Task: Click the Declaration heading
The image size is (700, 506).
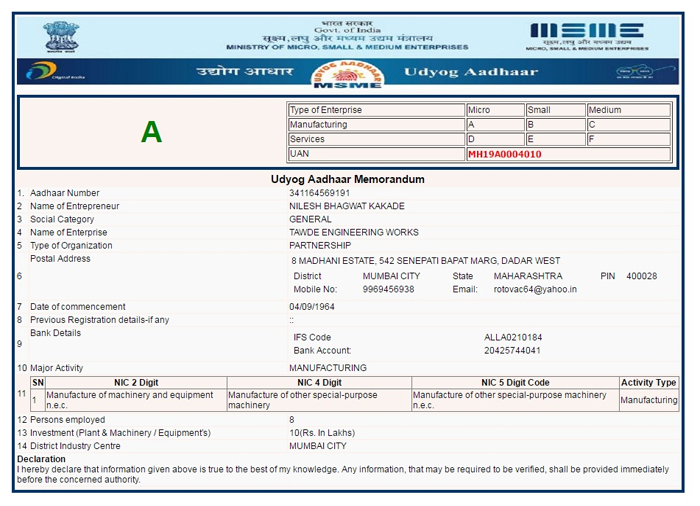Action: point(41,459)
